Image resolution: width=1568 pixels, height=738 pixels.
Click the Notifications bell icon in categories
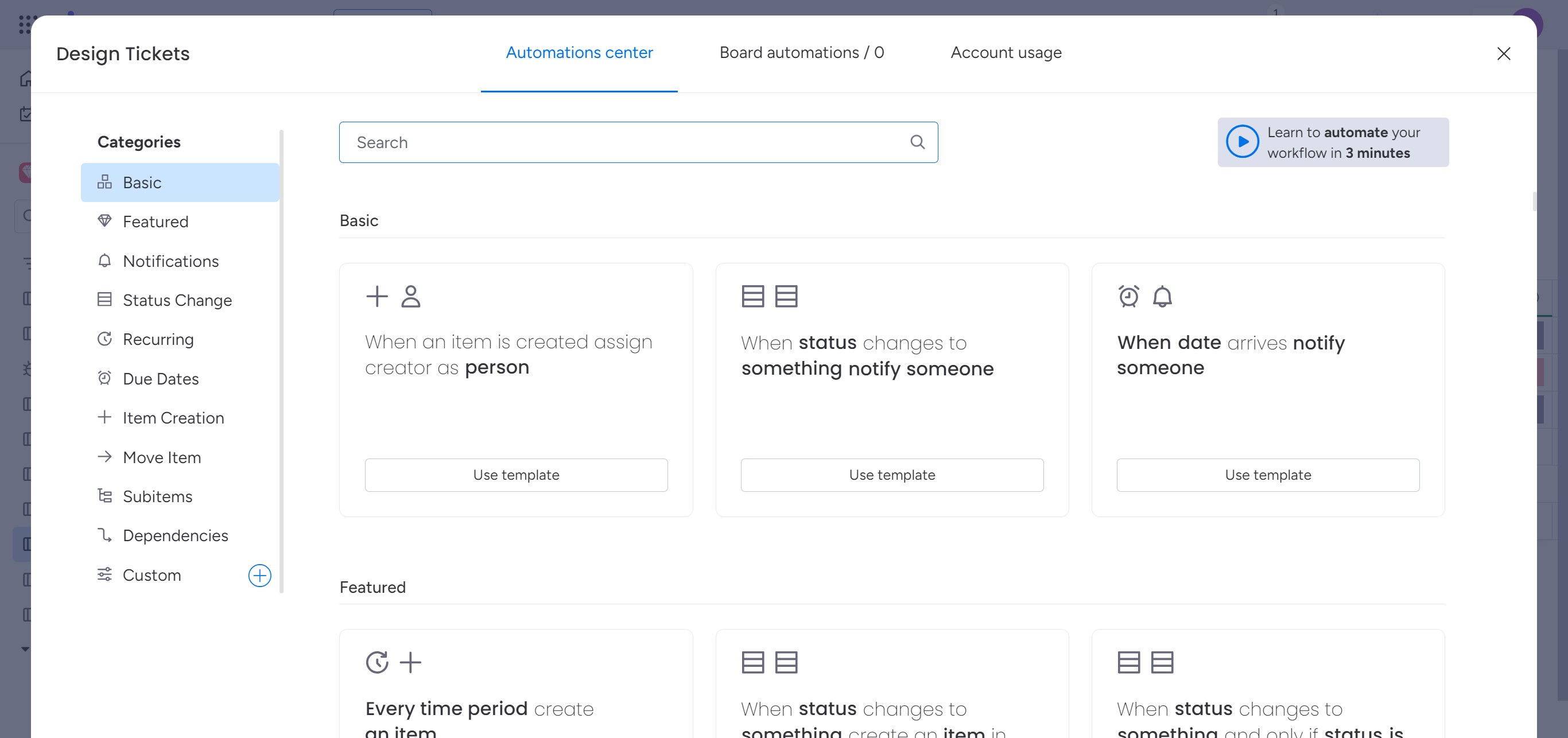[x=104, y=261]
